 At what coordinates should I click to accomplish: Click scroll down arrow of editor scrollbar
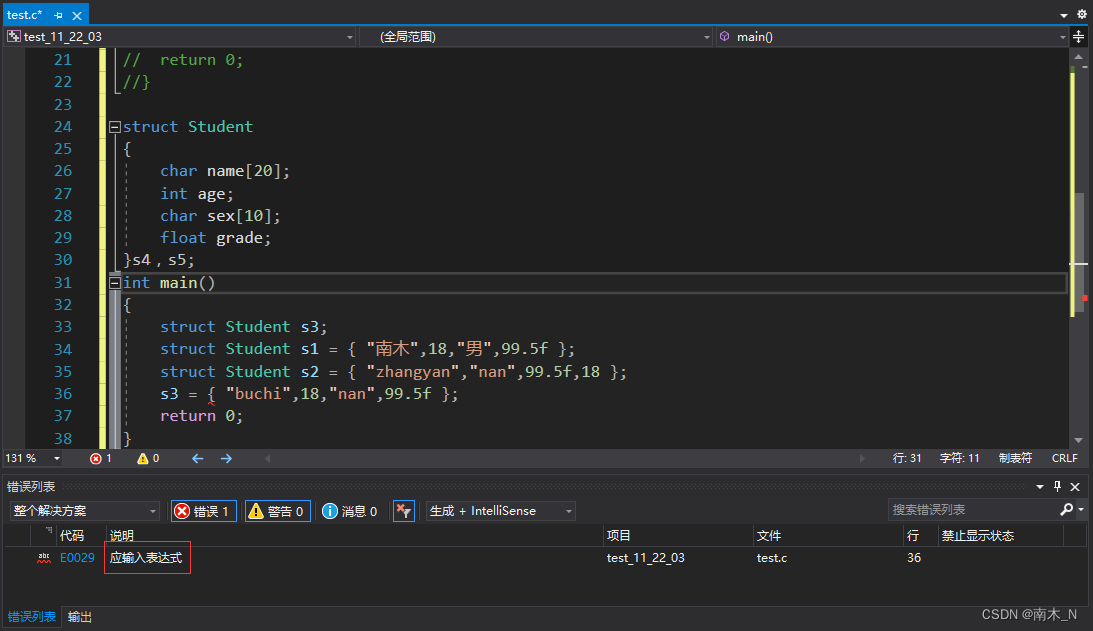click(x=1079, y=440)
